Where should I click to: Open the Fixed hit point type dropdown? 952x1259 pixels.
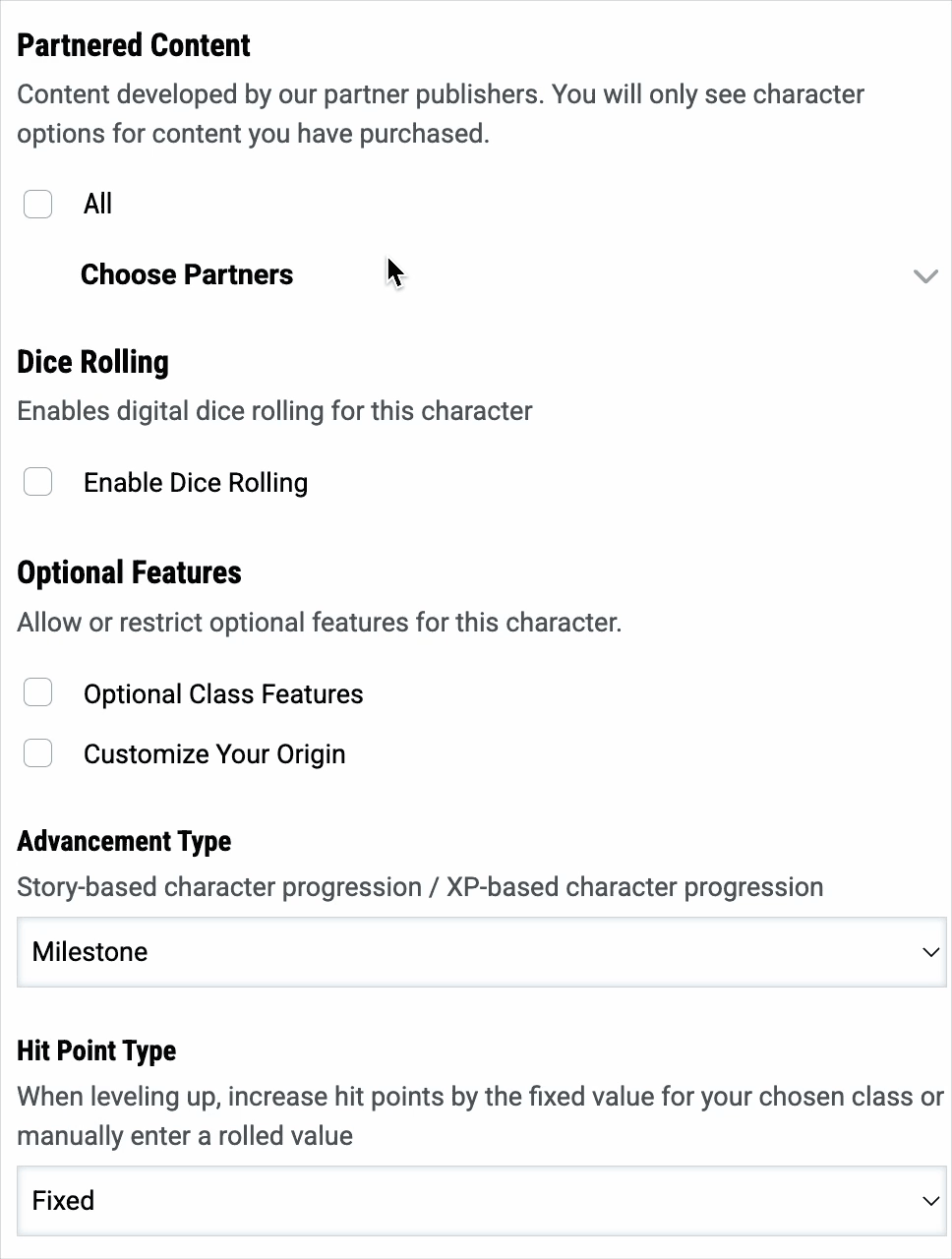(482, 1201)
